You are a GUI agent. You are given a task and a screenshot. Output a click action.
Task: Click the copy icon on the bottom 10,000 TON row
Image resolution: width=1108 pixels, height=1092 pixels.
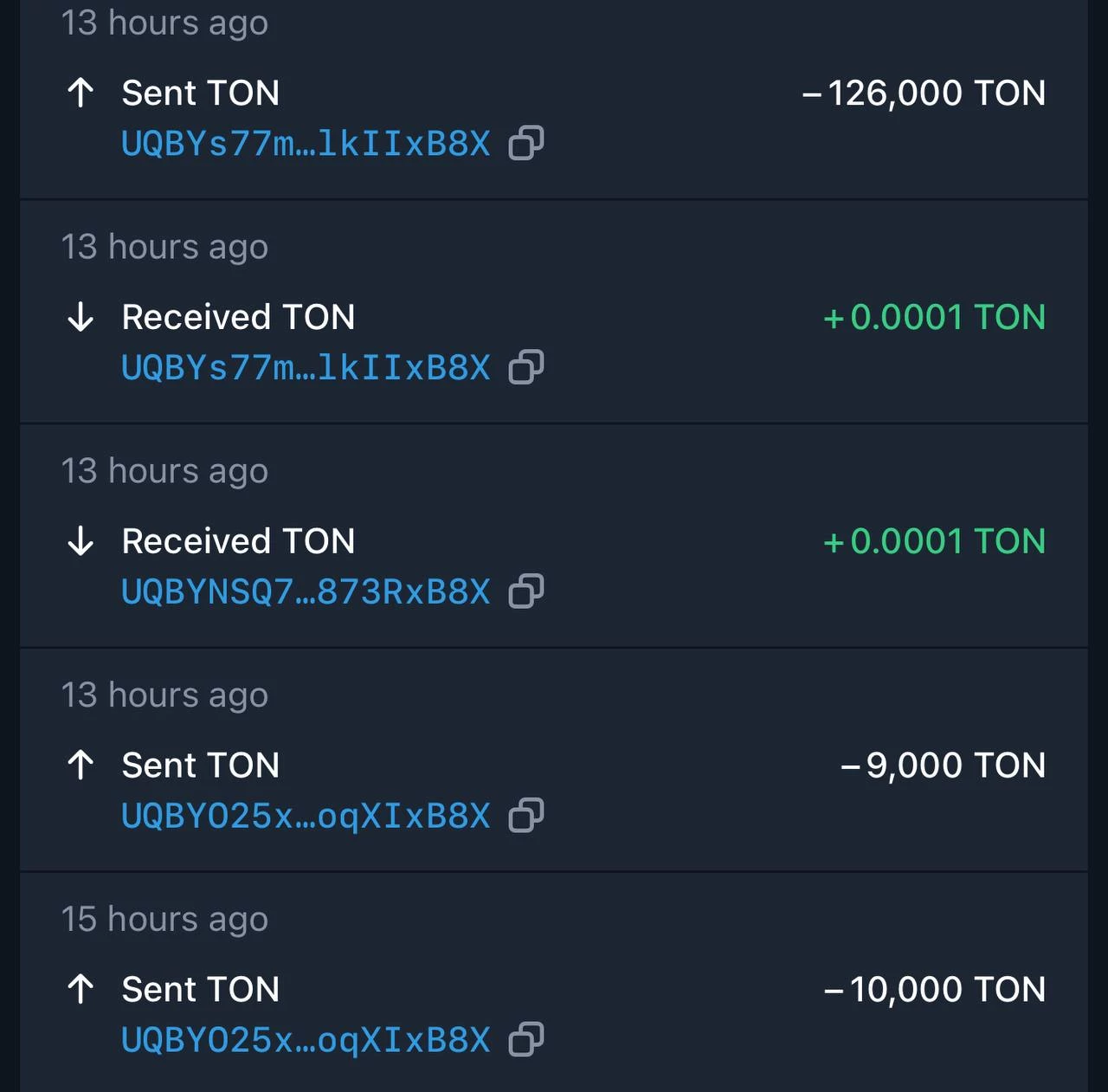(526, 1039)
